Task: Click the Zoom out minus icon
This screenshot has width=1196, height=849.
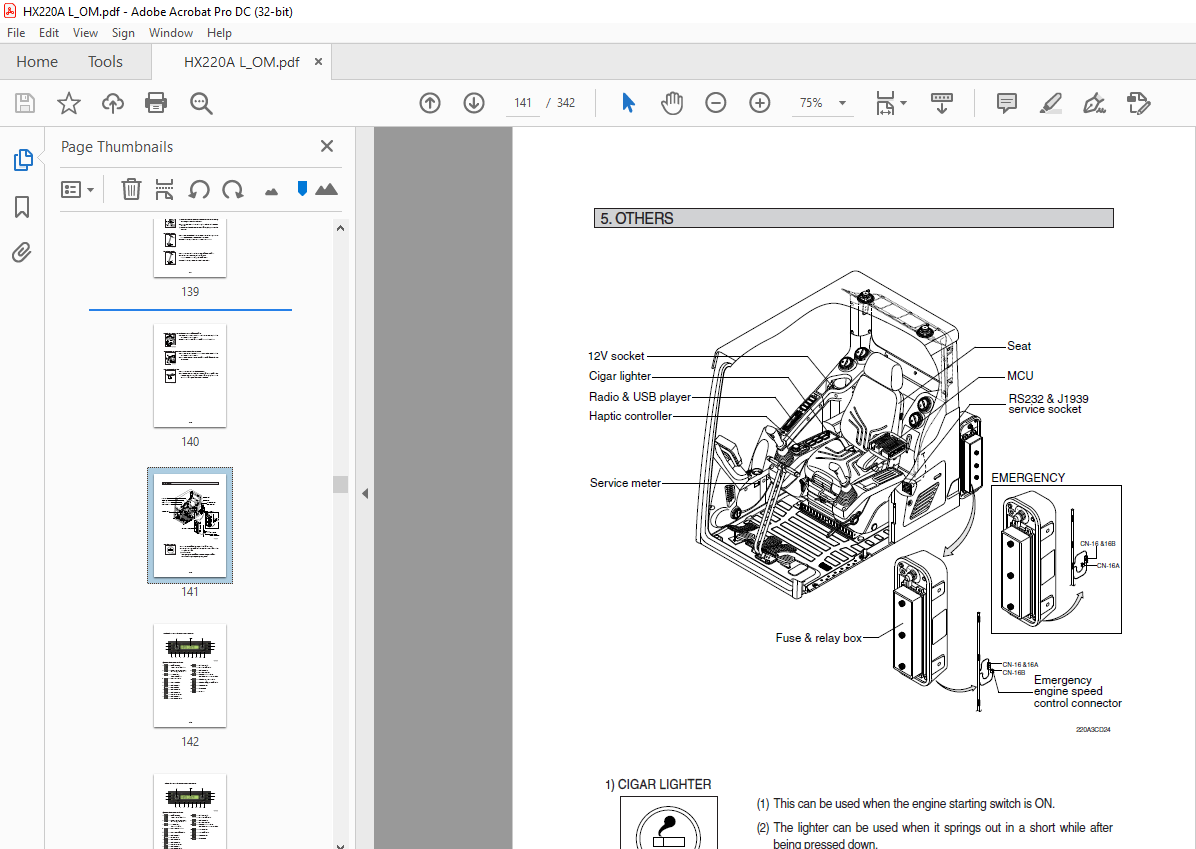Action: click(716, 103)
